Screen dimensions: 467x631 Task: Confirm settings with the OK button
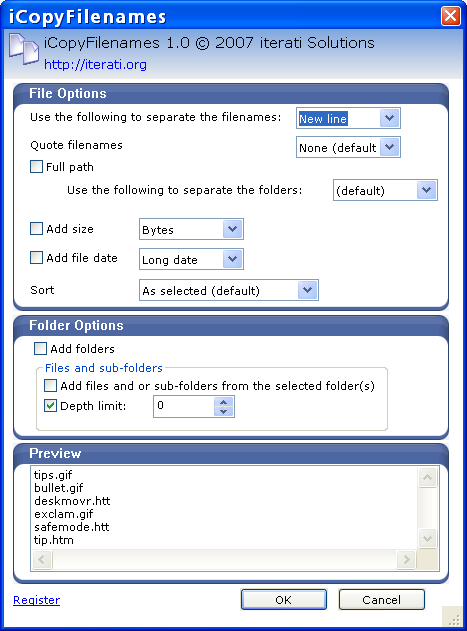coord(284,600)
